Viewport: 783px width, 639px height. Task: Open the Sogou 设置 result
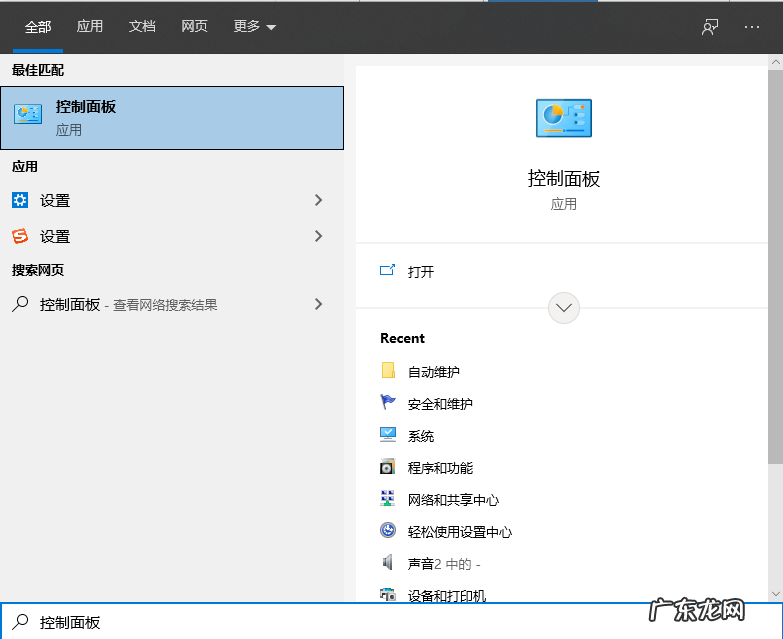tap(172, 236)
